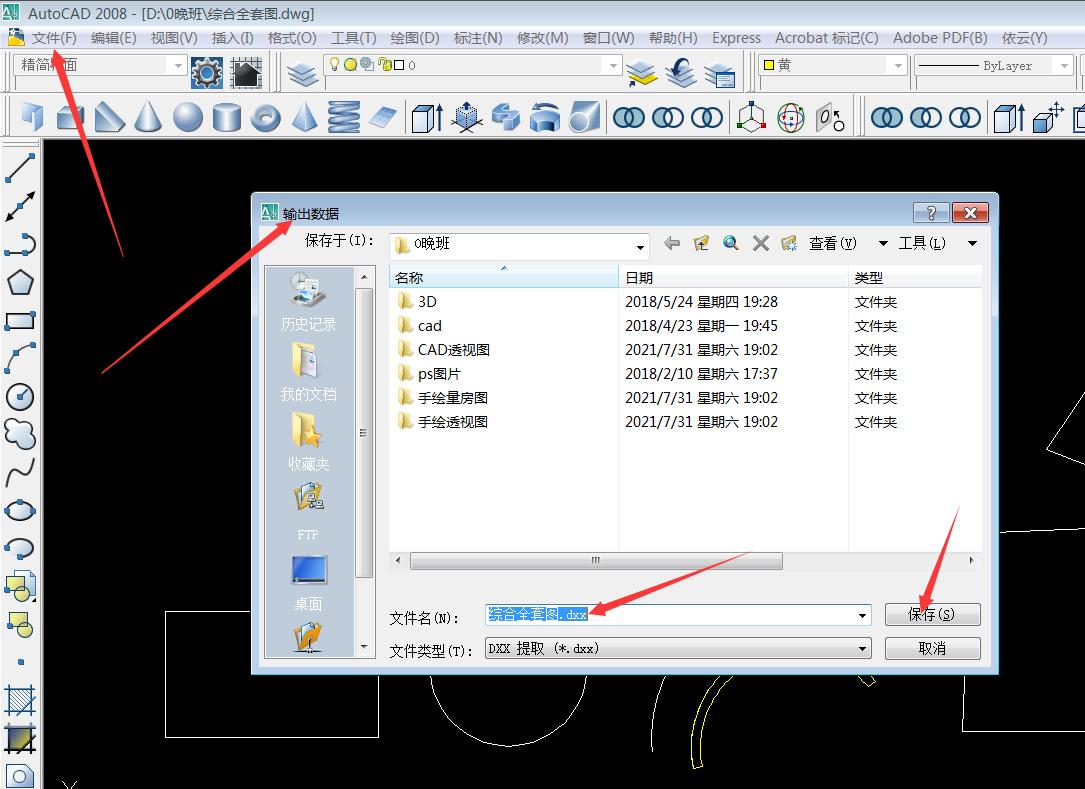Select the Circle drawing tool
Screen dimensions: 1085x789
click(20, 396)
